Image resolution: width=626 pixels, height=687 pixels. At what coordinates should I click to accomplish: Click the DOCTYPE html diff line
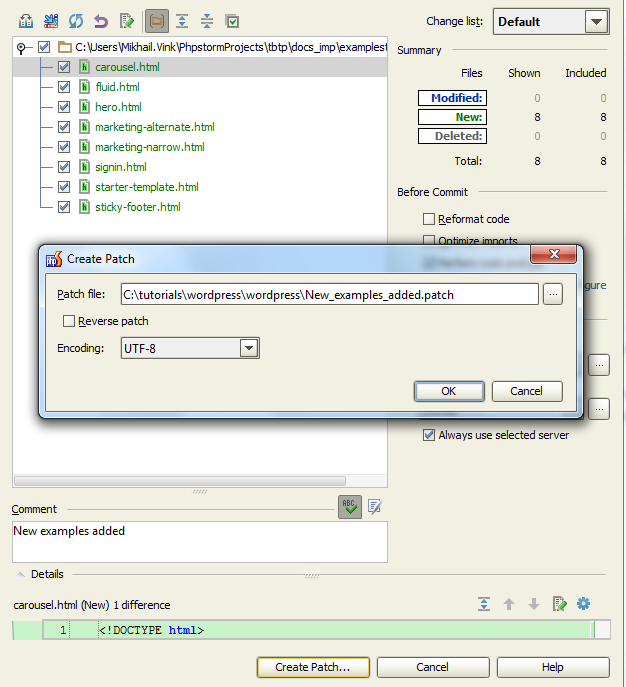click(x=151, y=630)
